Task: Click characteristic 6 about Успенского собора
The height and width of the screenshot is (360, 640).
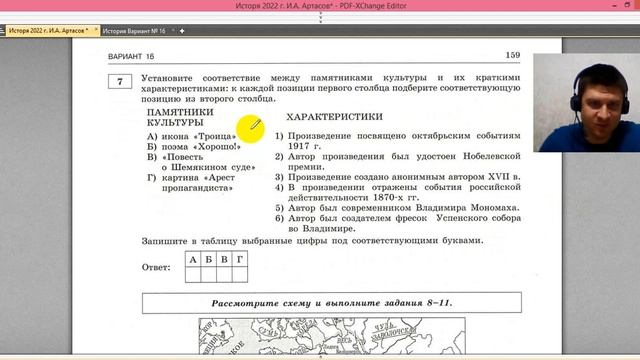Action: [398, 223]
